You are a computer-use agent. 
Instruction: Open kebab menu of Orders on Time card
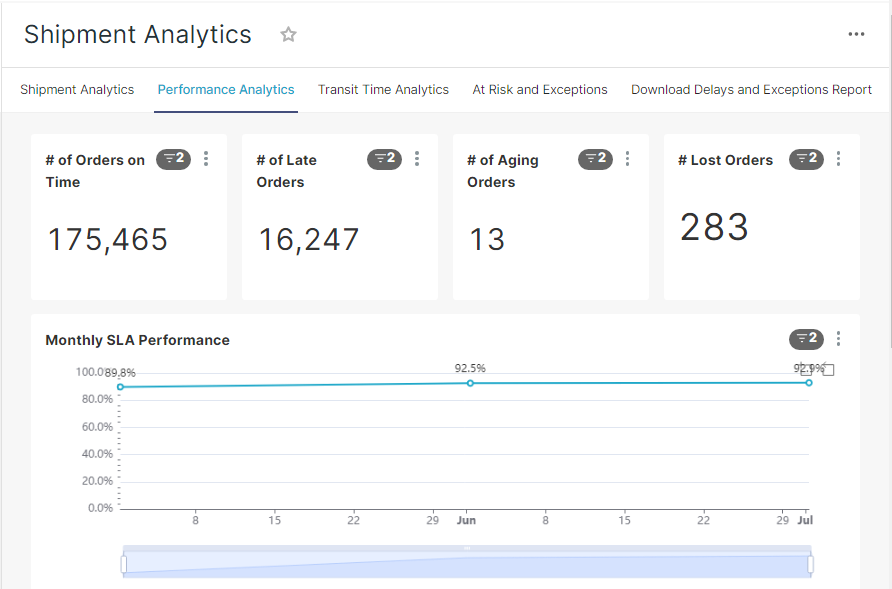pos(206,159)
